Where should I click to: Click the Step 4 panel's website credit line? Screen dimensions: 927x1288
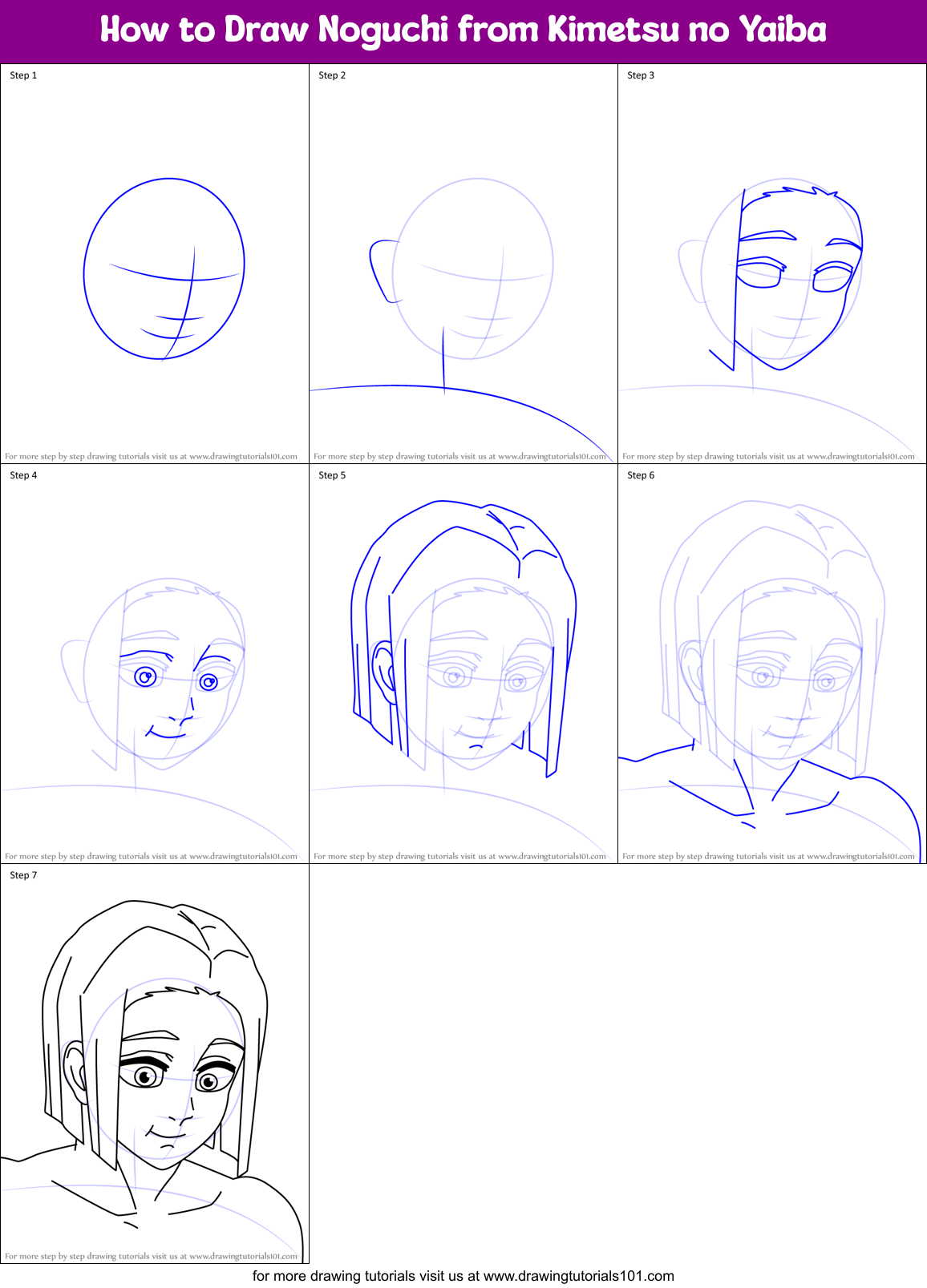[x=151, y=856]
